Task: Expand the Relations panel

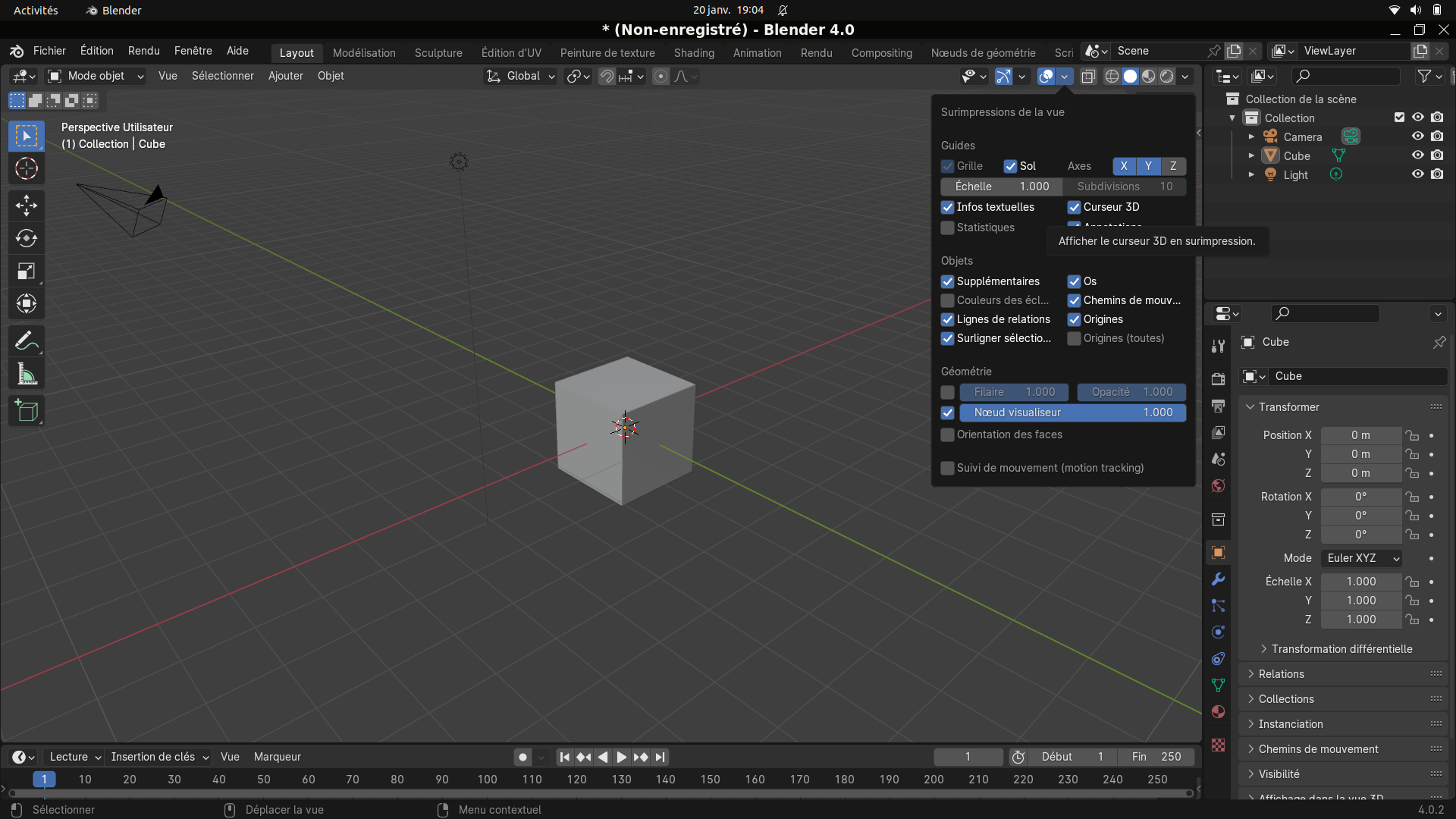Action: pos(1281,674)
